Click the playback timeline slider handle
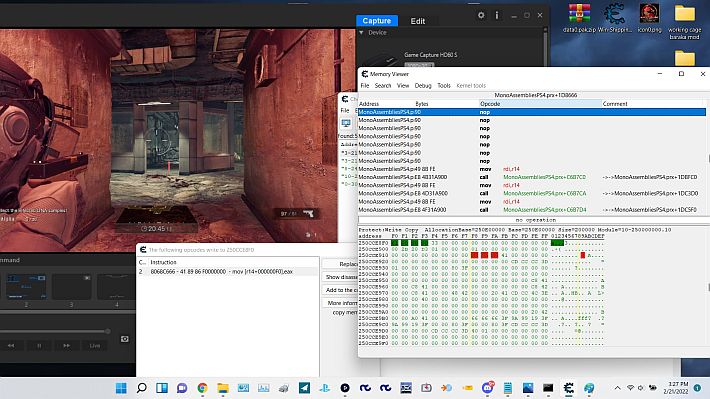710x399 pixels. tap(108, 331)
